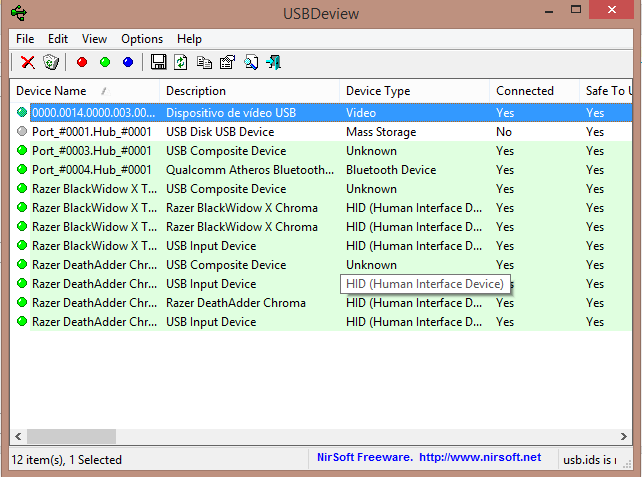Select the Port_#0003.Hub_#0001 row
Viewport: 642px width, 477px height.
pos(321,151)
